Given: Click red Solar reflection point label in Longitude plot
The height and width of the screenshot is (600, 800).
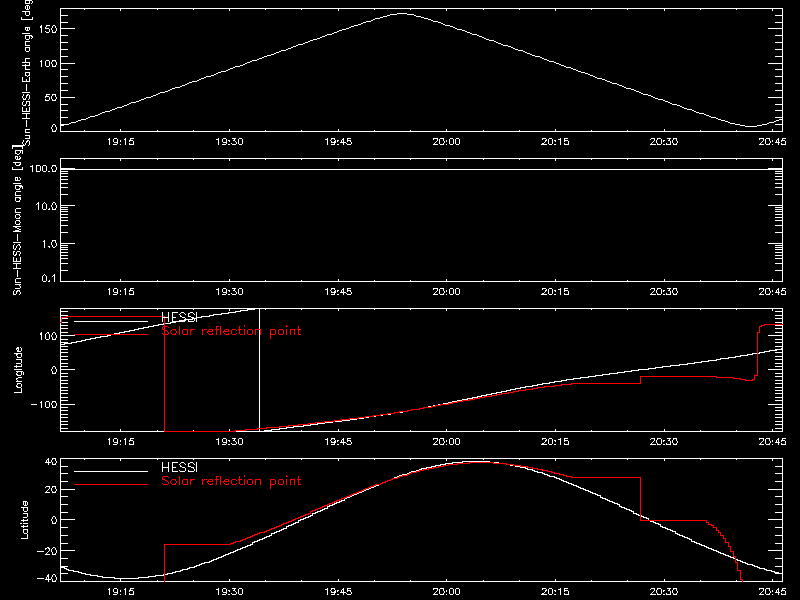Looking at the screenshot, I should pyautogui.click(x=231, y=331).
